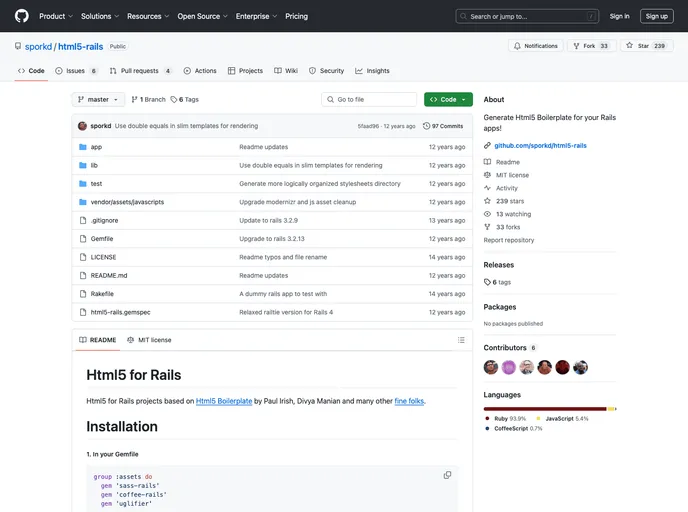Open the Enterprise dropdown
The height and width of the screenshot is (512, 688).
[256, 16]
